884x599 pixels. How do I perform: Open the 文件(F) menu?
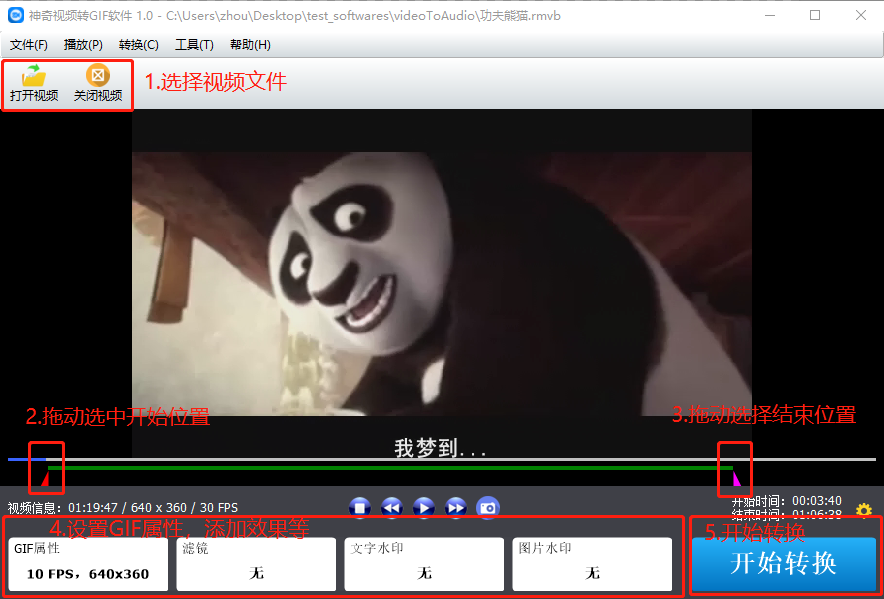pos(28,45)
